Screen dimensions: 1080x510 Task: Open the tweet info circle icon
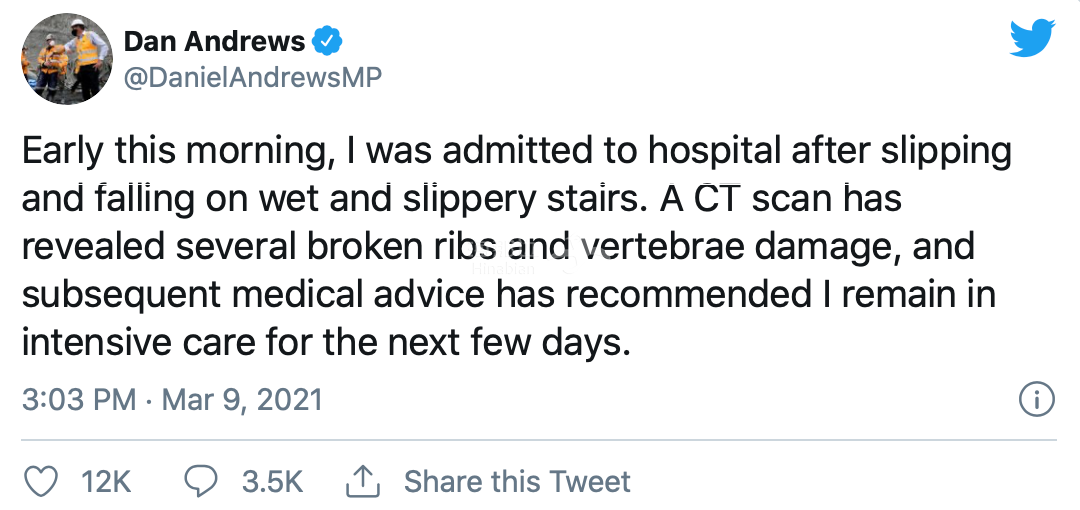[1036, 400]
